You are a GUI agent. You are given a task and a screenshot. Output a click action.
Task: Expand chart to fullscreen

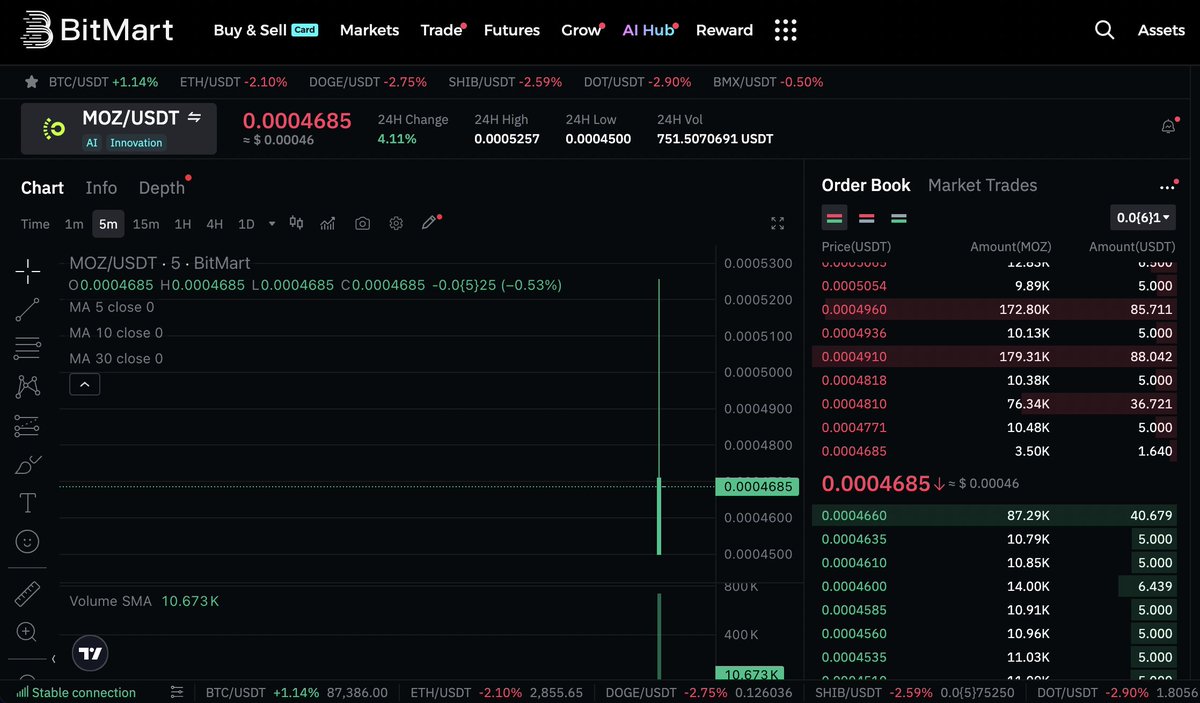[x=777, y=224]
